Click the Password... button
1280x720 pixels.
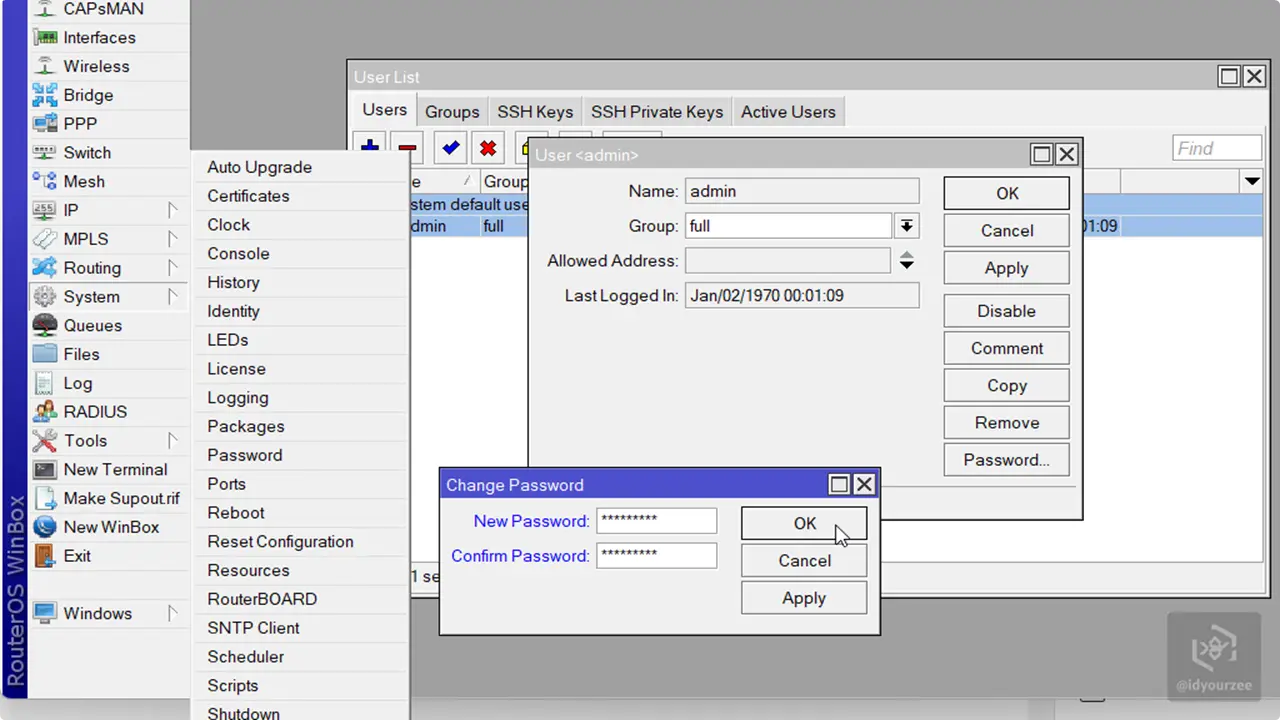pyautogui.click(x=1006, y=460)
